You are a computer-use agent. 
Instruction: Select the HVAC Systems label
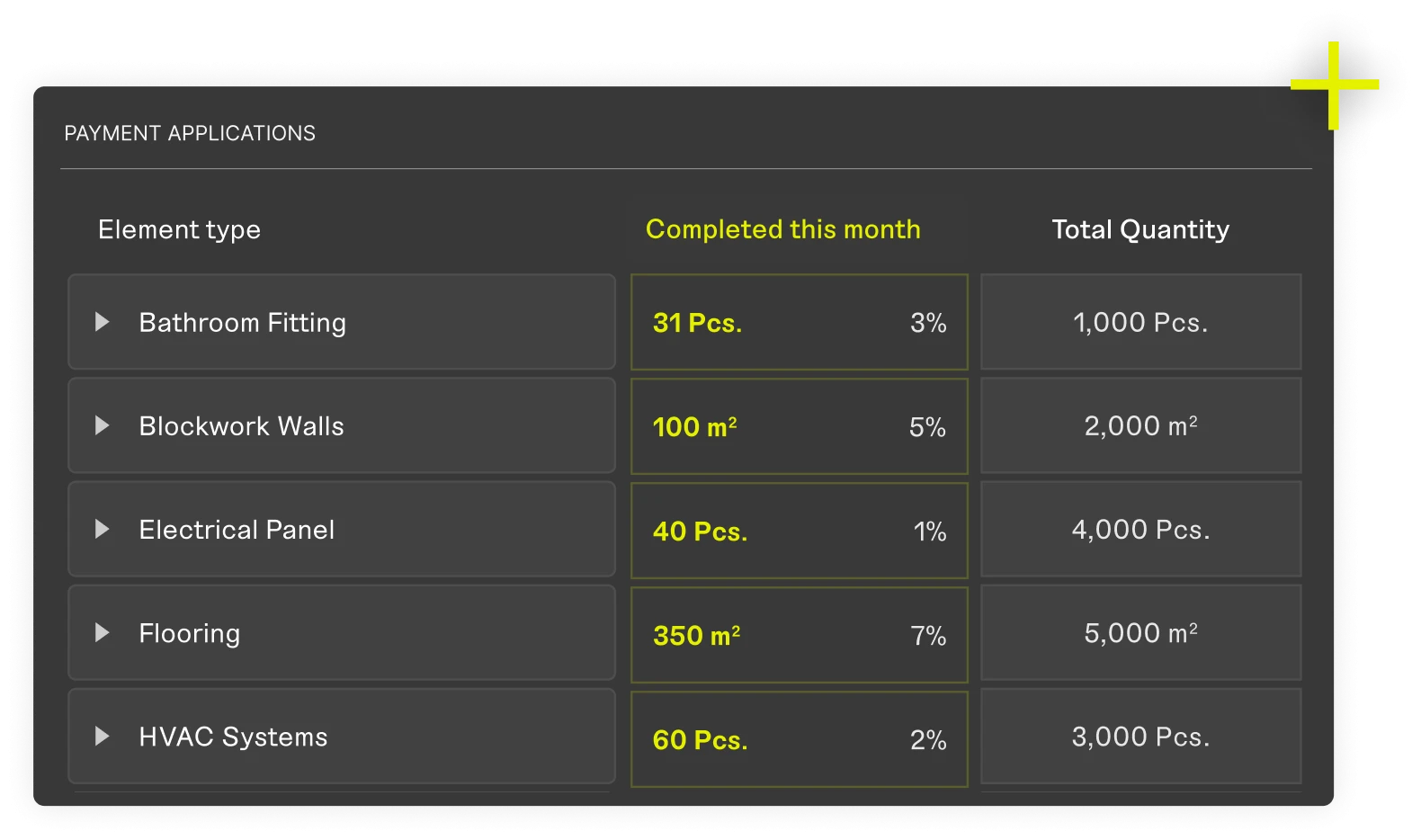233,737
